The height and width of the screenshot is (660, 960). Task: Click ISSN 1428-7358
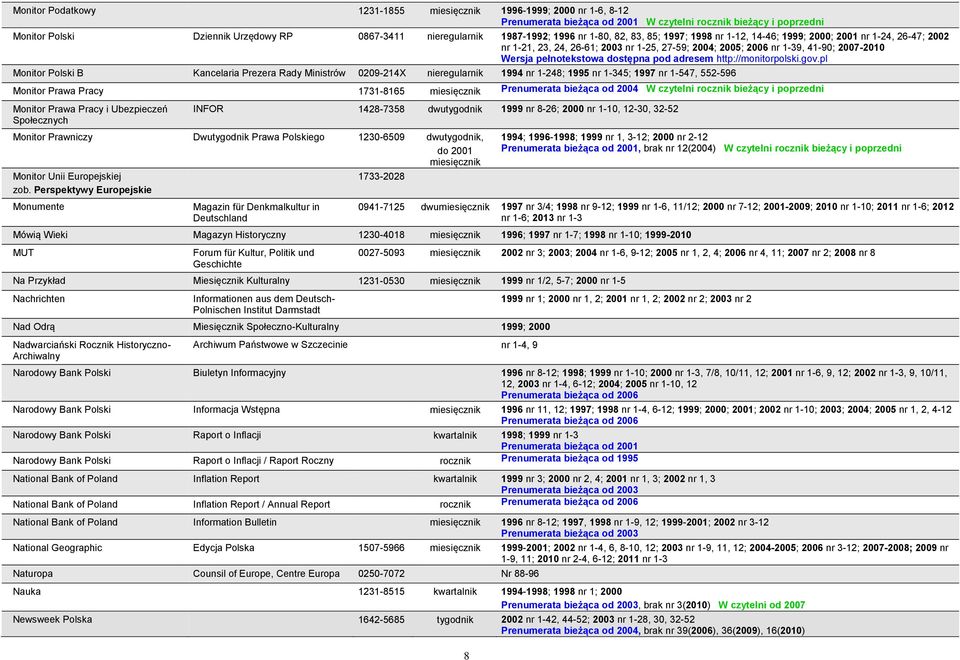click(x=381, y=108)
